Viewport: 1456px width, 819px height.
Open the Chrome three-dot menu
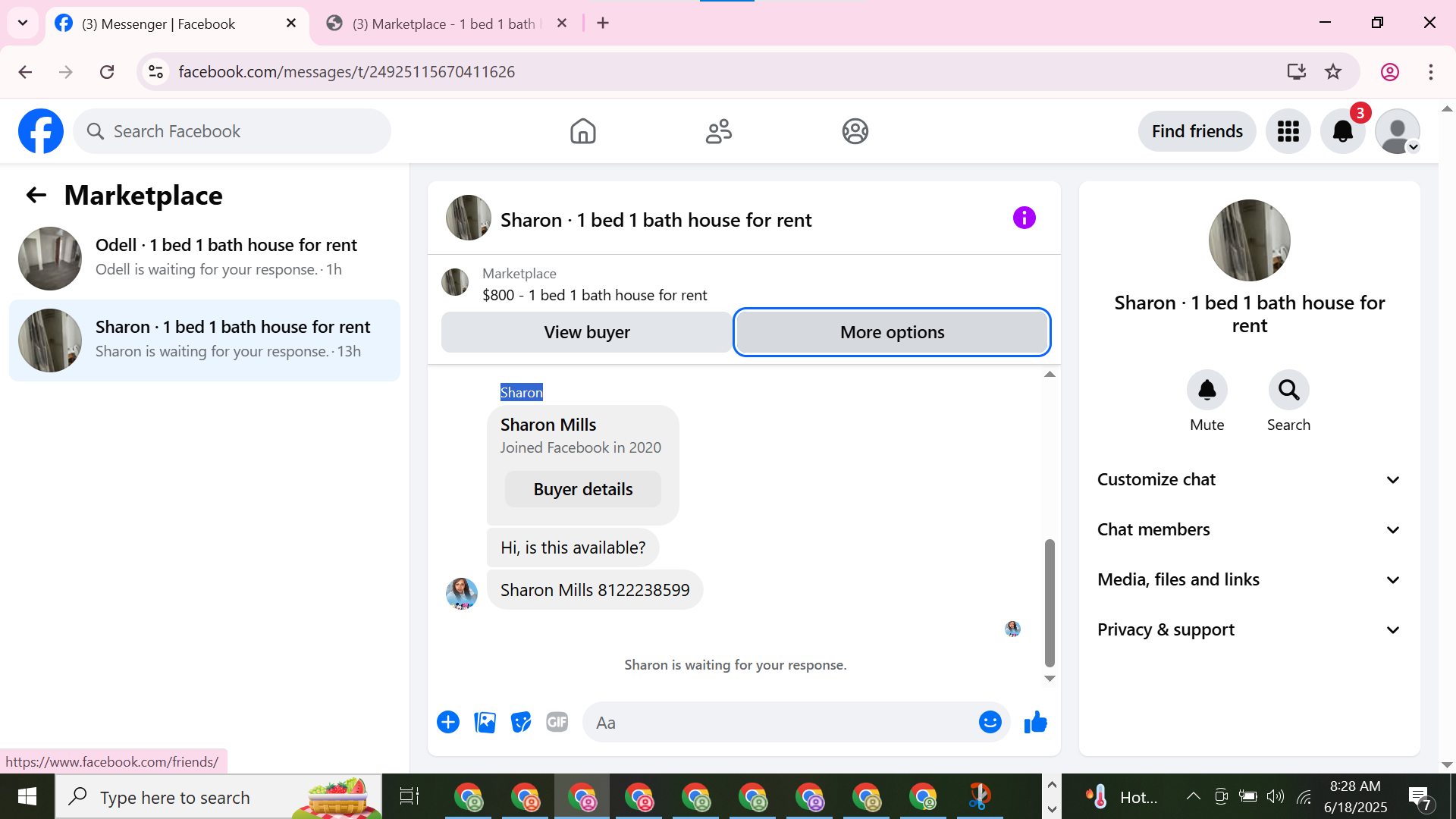click(1431, 71)
